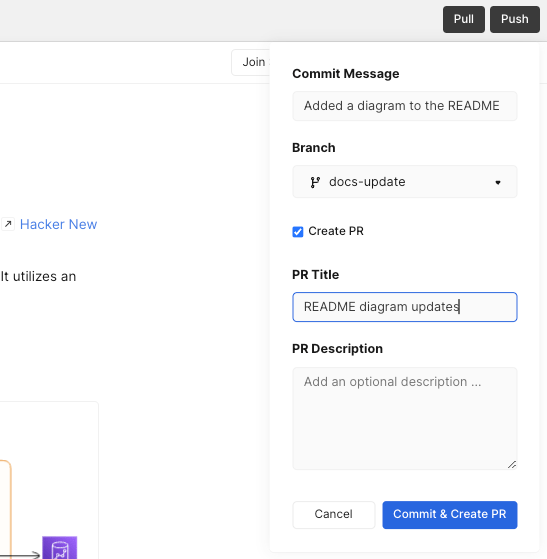Click the orange outlined box in diagram
The image size is (547, 559).
pyautogui.click(x=6, y=509)
